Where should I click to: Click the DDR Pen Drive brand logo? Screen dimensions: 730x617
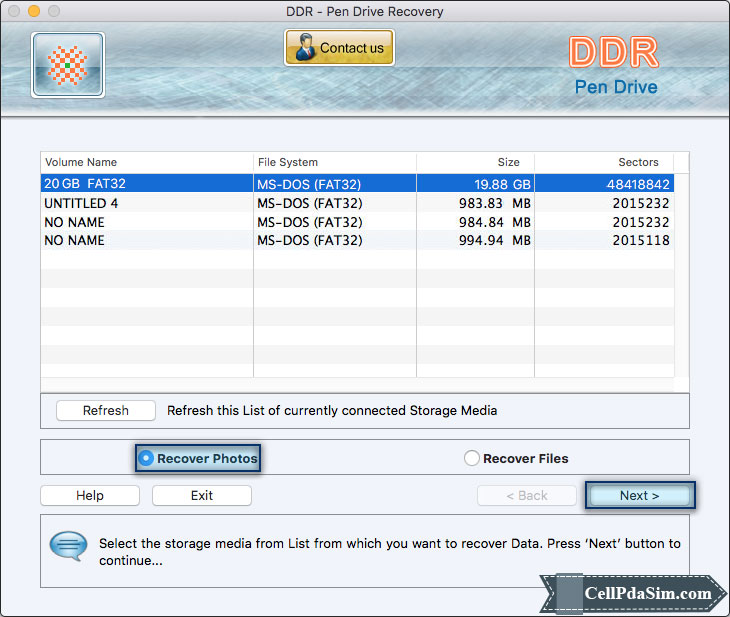[x=615, y=66]
